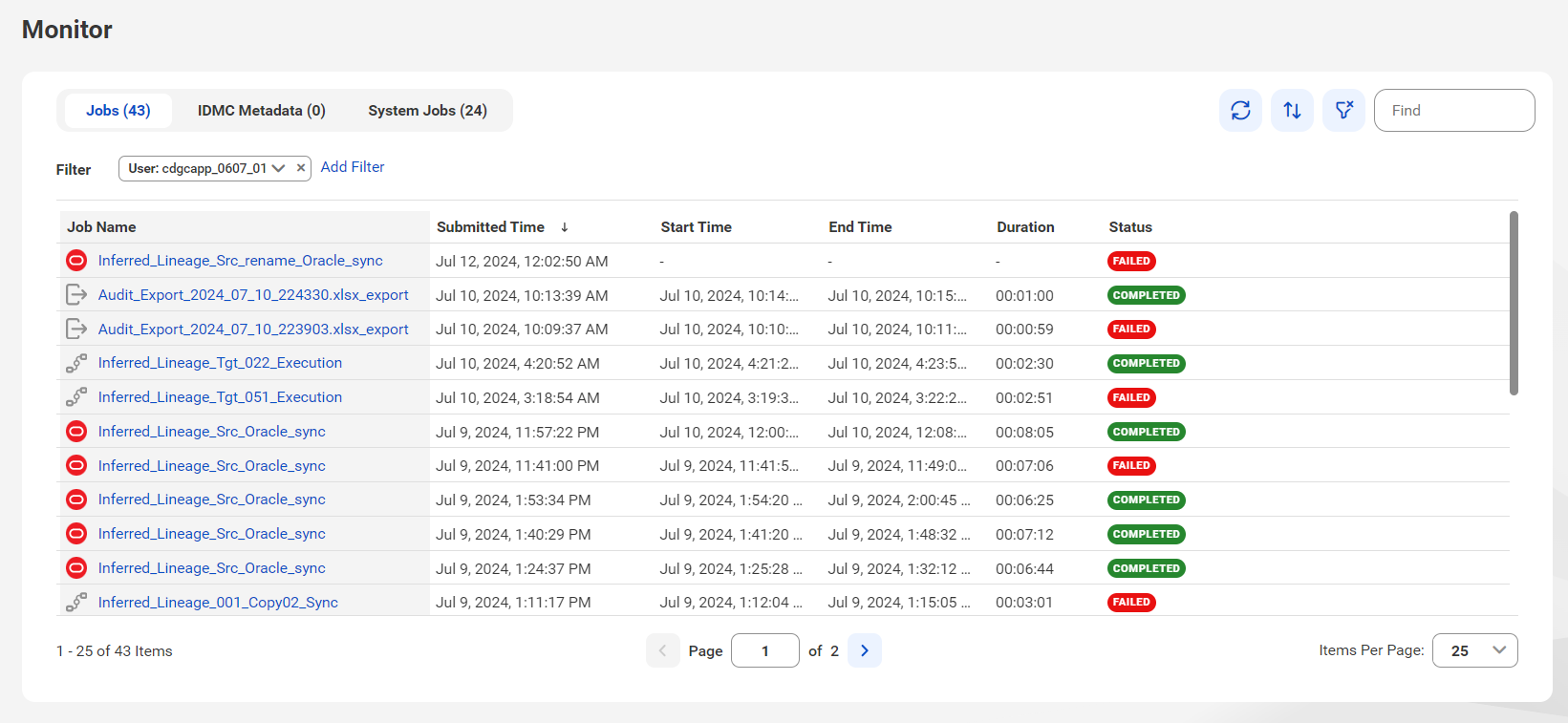Click the clear filter funnel icon

[x=1343, y=111]
